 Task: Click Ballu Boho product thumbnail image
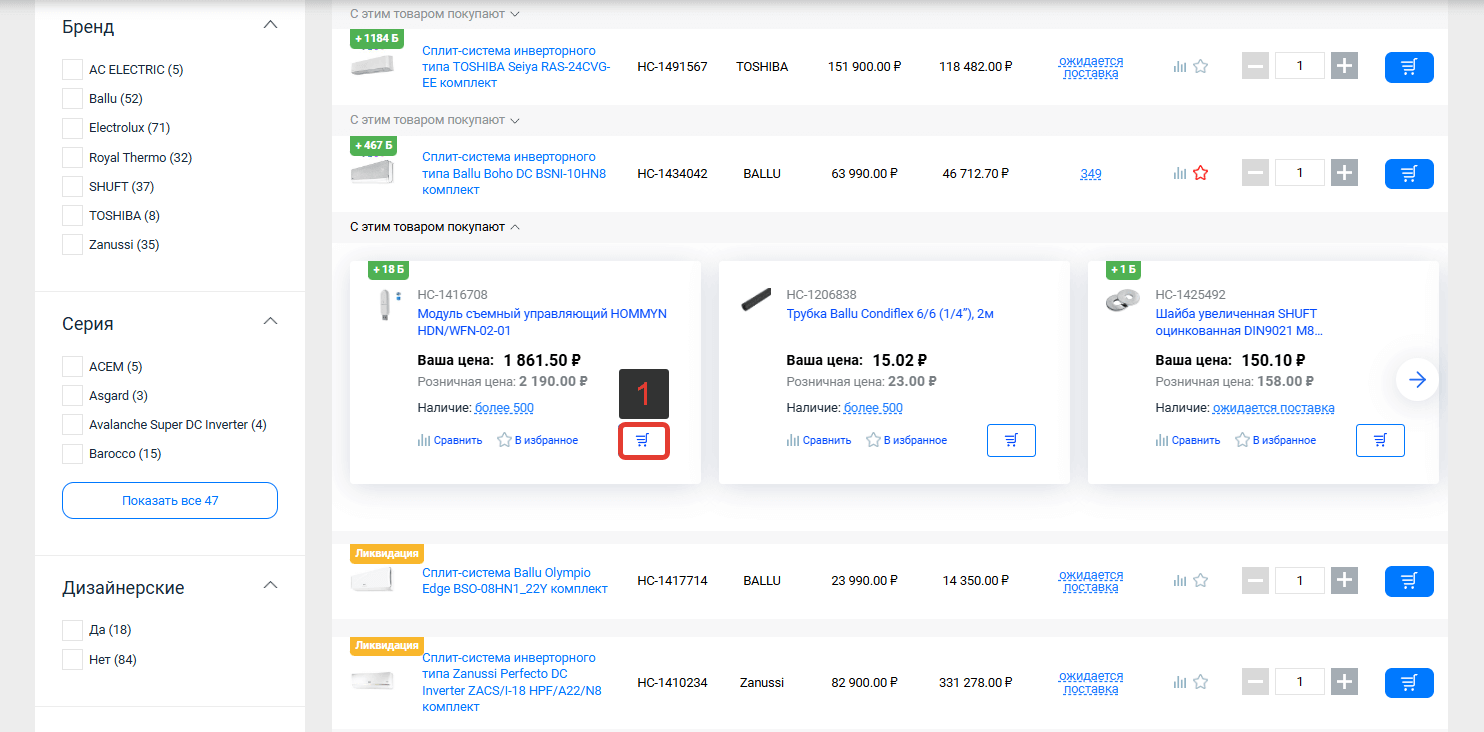[x=372, y=172]
